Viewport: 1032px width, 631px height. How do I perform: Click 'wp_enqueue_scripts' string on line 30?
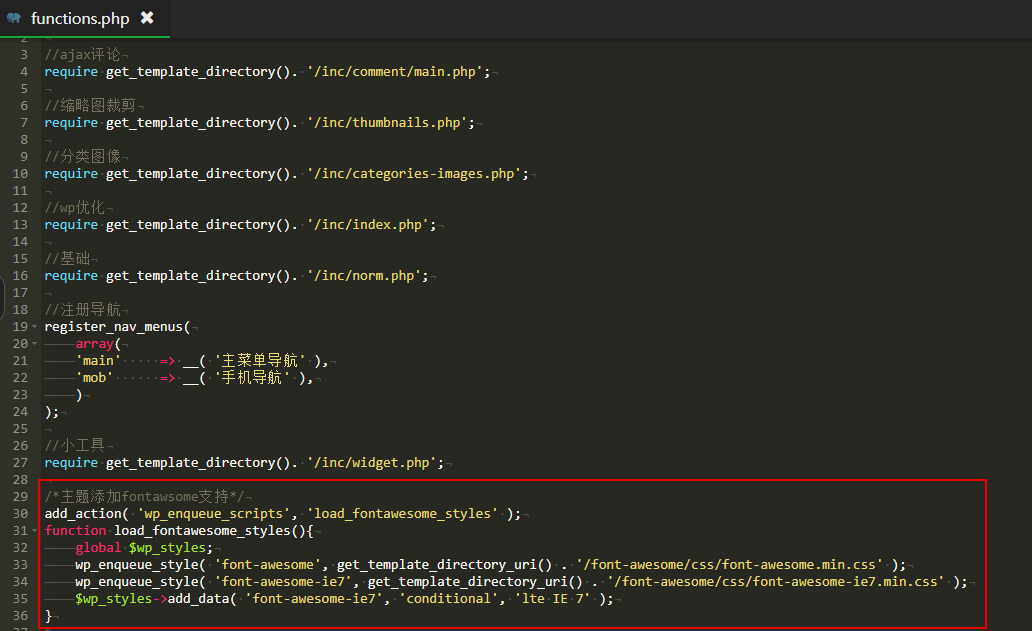tap(214, 513)
